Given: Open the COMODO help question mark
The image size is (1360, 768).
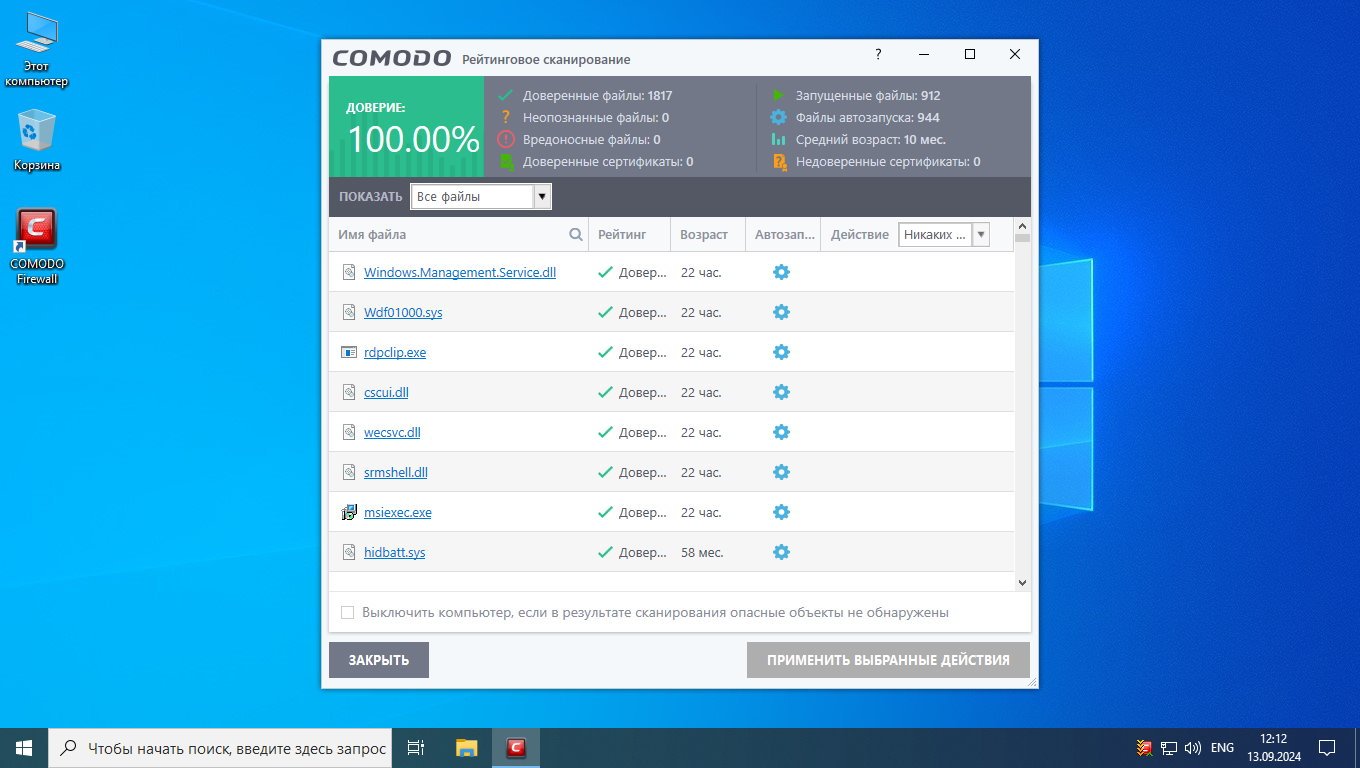Looking at the screenshot, I should tap(878, 54).
